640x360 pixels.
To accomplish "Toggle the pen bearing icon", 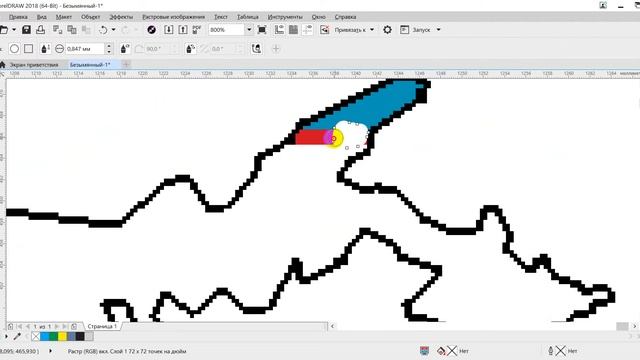I will click(190, 49).
